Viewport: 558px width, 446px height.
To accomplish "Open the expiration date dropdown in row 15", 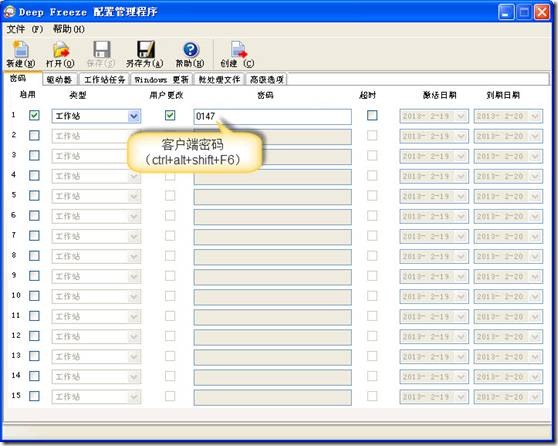I will point(535,397).
